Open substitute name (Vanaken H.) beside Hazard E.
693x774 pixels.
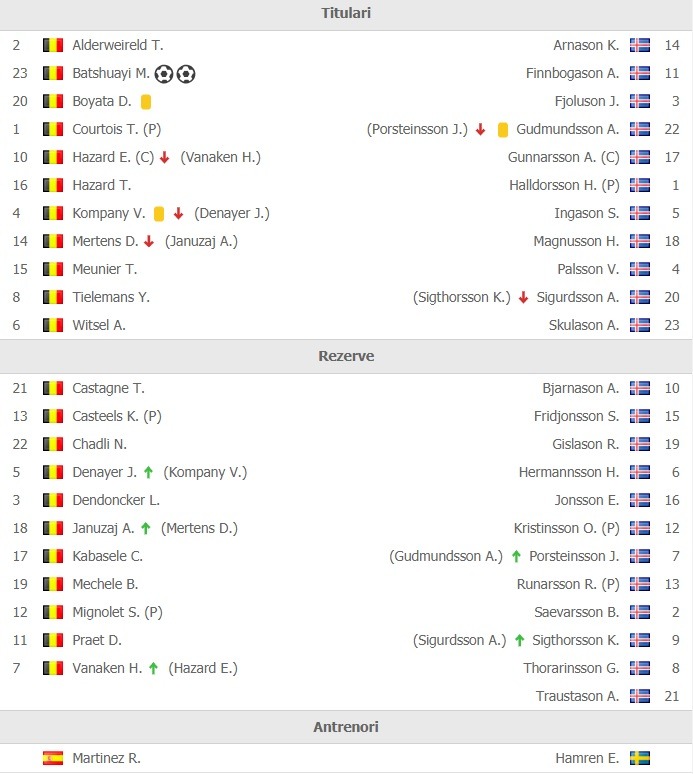[221, 157]
